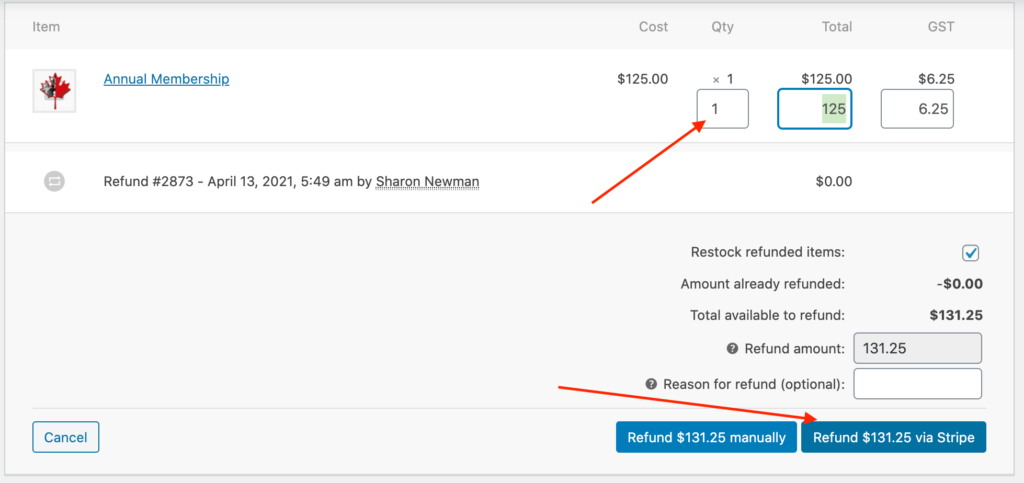Click the Annual Membership maple leaf thumbnail
1024x483 pixels.
pos(54,91)
